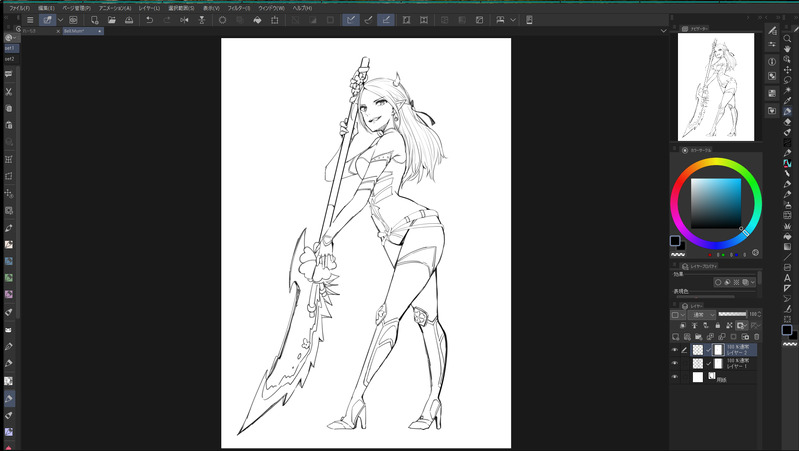The width and height of the screenshot is (799, 451).
Task: Click the Fill bucket icon in the command bar
Action: (257, 19)
